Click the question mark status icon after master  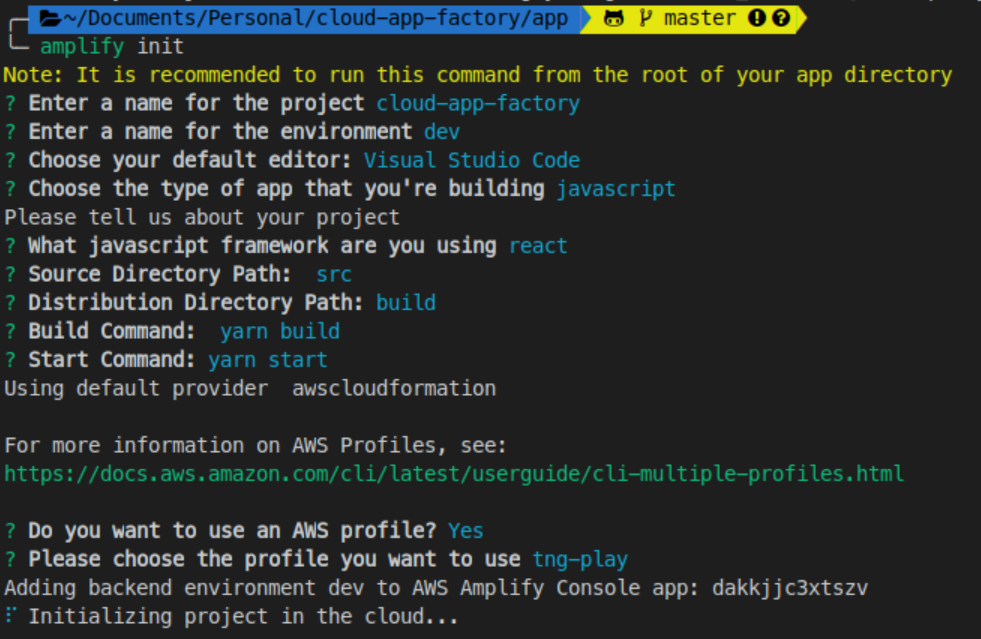point(781,18)
